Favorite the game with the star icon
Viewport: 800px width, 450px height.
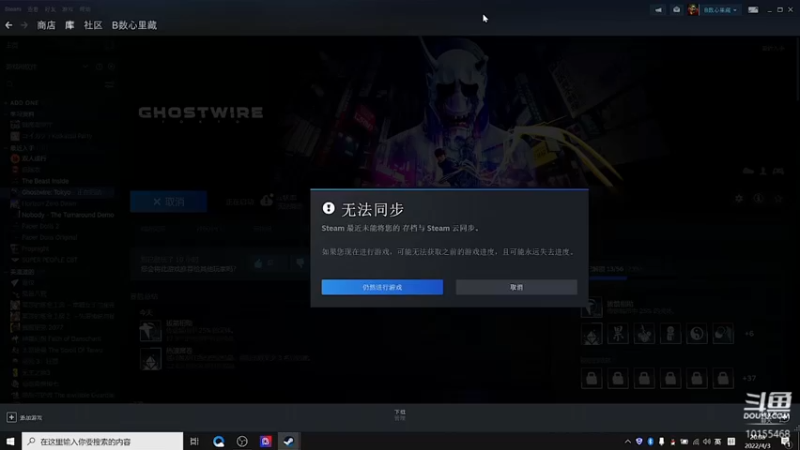[778, 198]
